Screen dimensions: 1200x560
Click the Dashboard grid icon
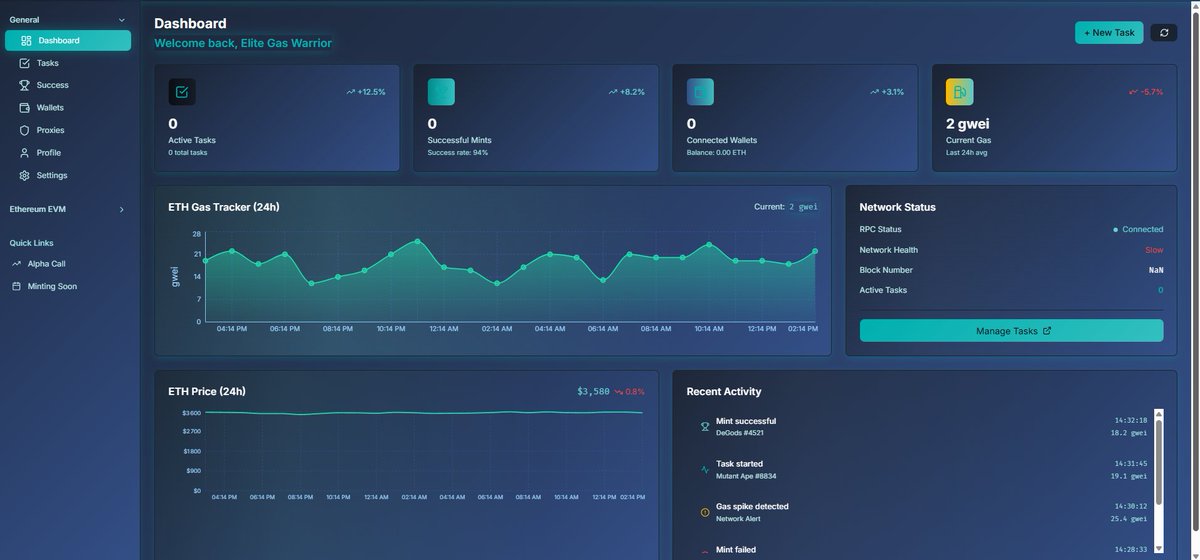(x=26, y=41)
